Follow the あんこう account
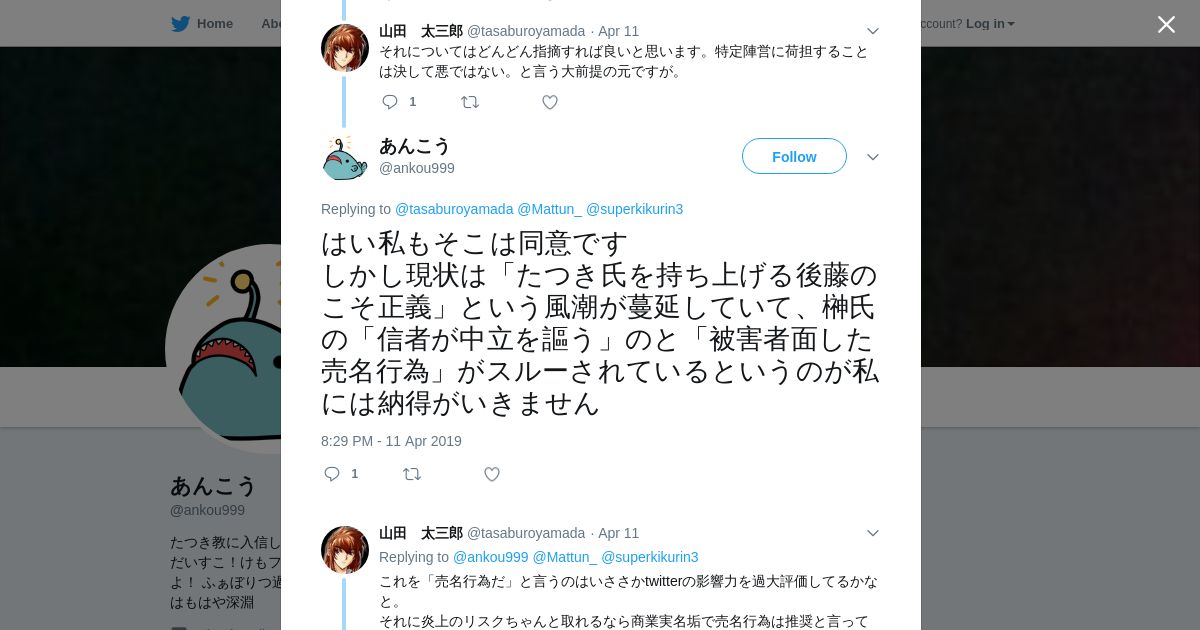 794,156
